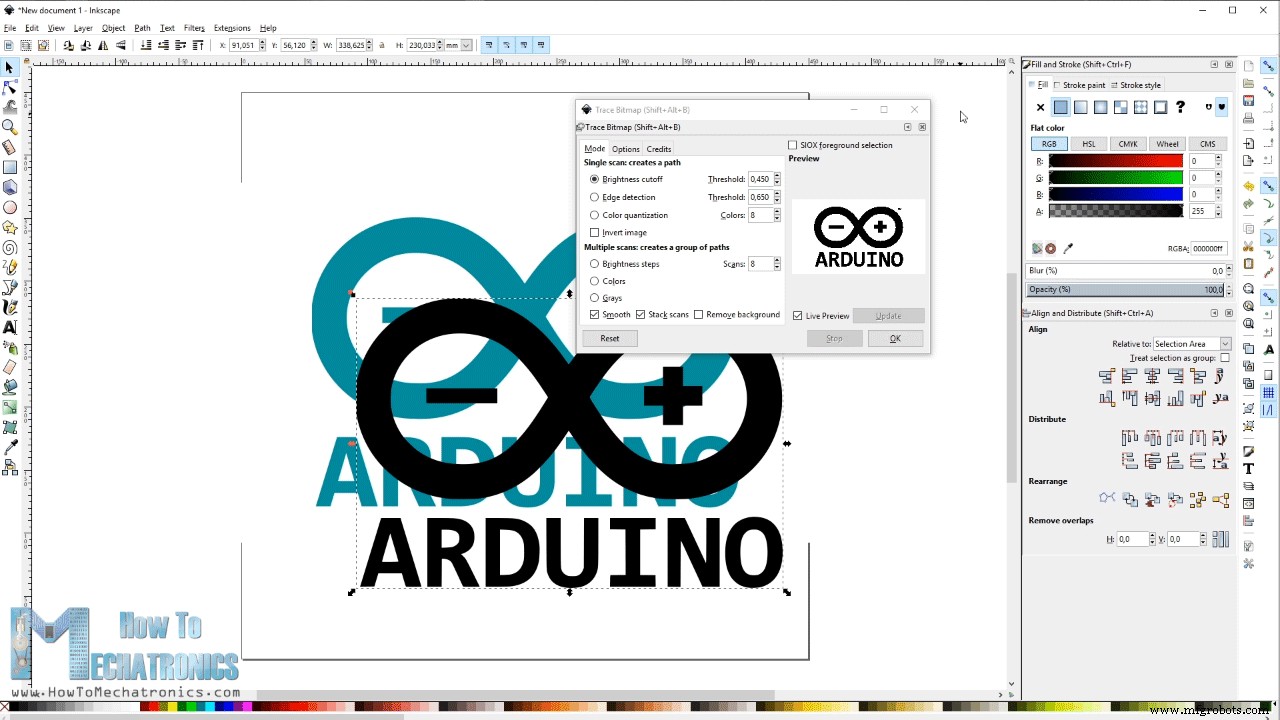Click OK in the Trace Bitmap dialog
1280x720 pixels.
point(894,338)
